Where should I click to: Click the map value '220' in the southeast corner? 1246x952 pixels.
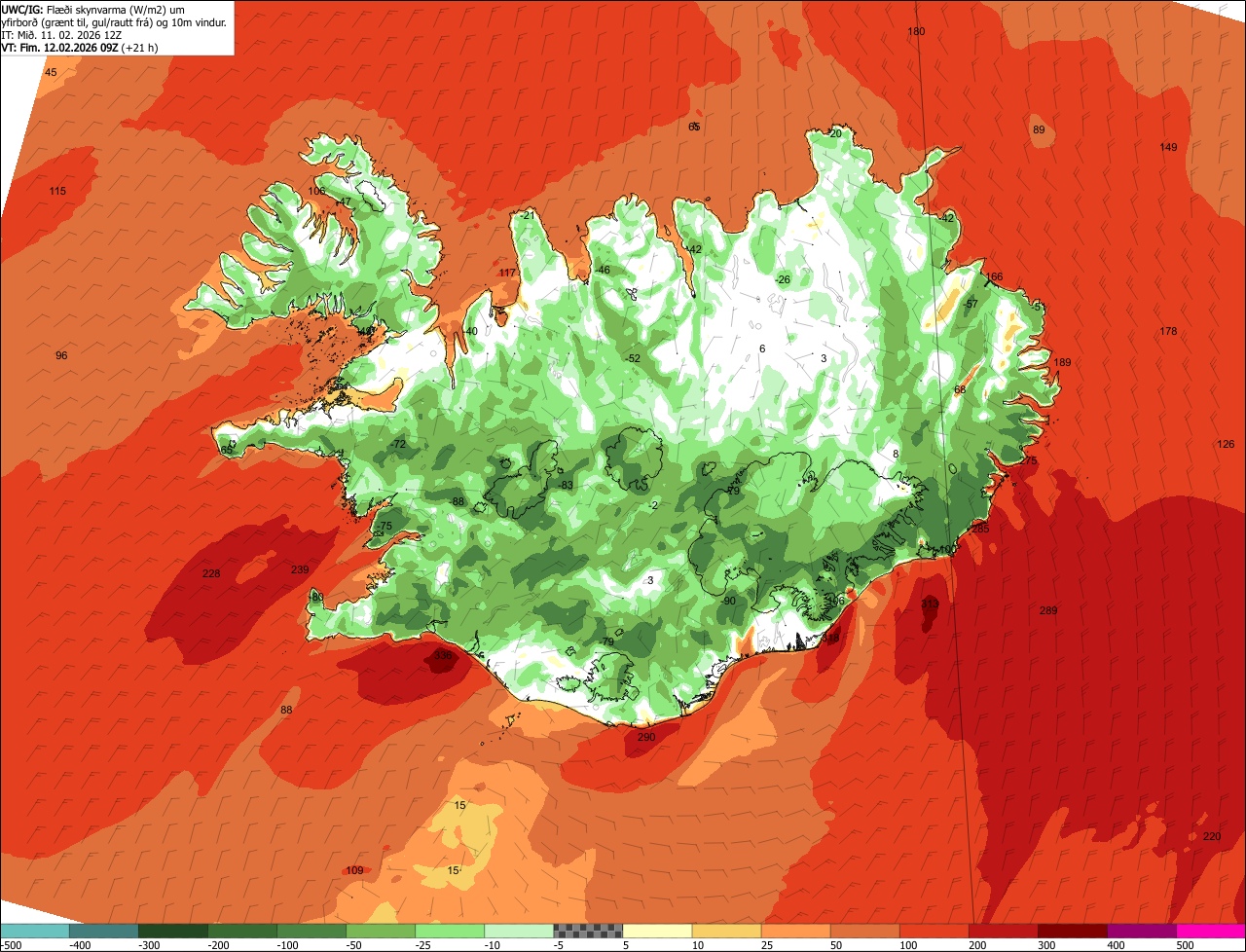click(x=1211, y=836)
